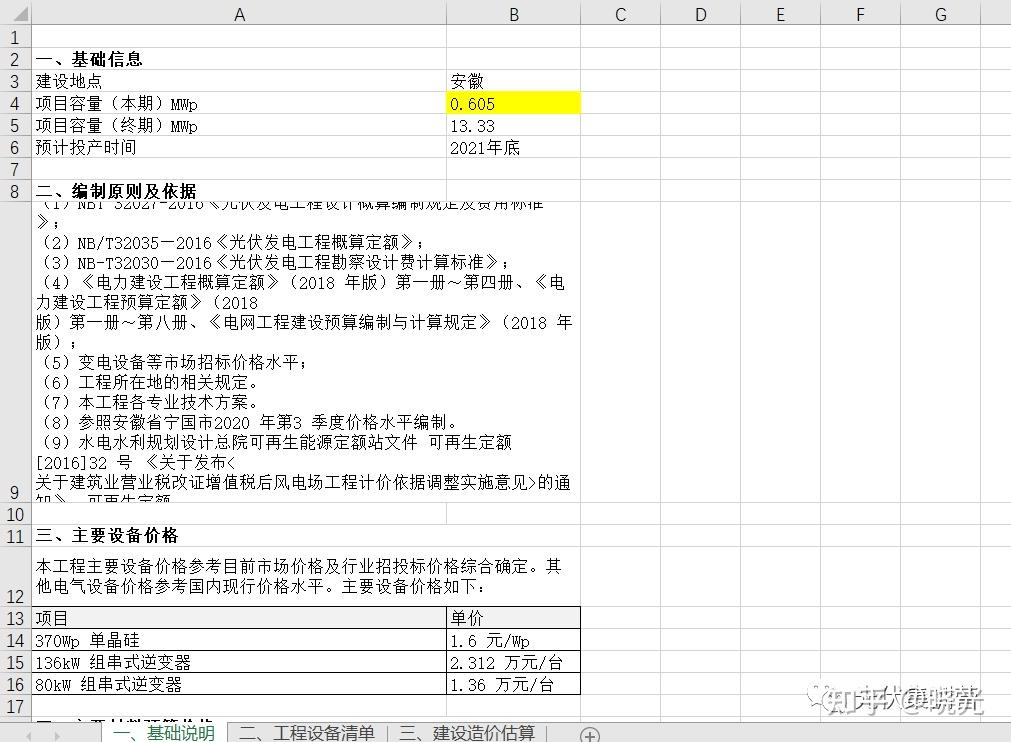Switch to the 二、工程设备清单 sheet tab
This screenshot has height=742, width=1011.
click(x=310, y=735)
